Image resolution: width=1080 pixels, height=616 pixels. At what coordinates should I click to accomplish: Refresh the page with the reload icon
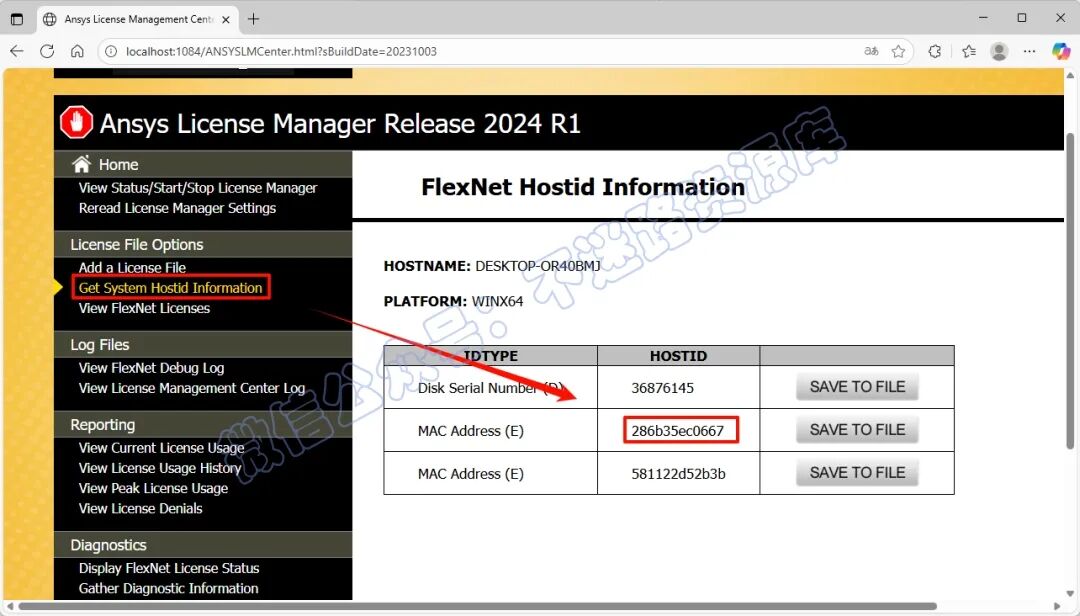tap(47, 51)
